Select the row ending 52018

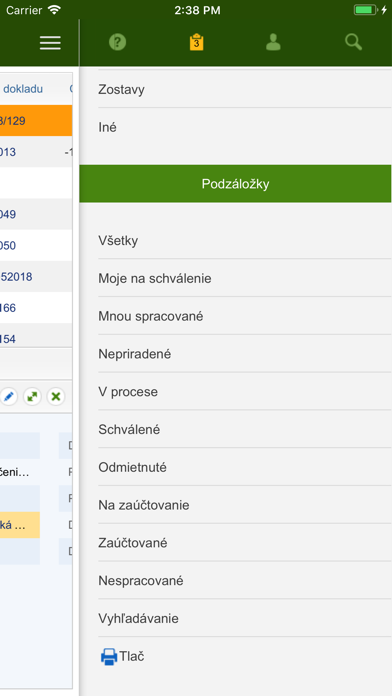pos(36,276)
